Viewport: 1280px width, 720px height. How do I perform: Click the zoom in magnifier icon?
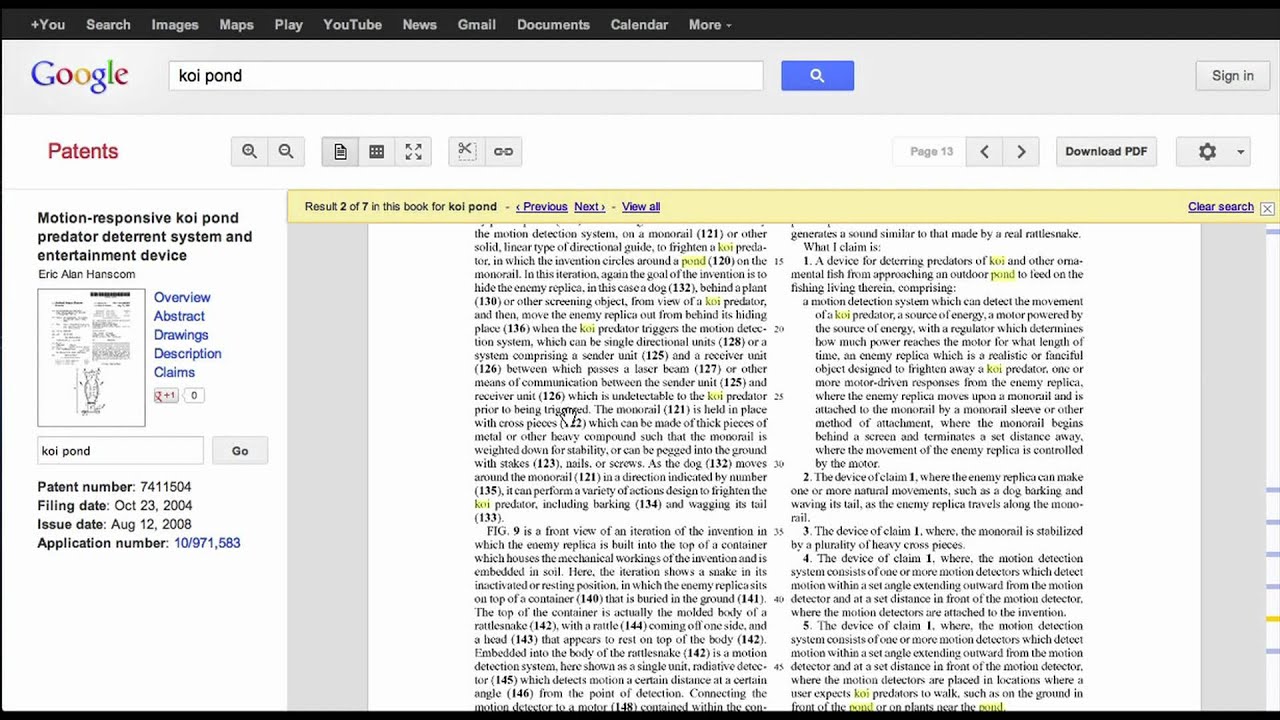pyautogui.click(x=250, y=151)
